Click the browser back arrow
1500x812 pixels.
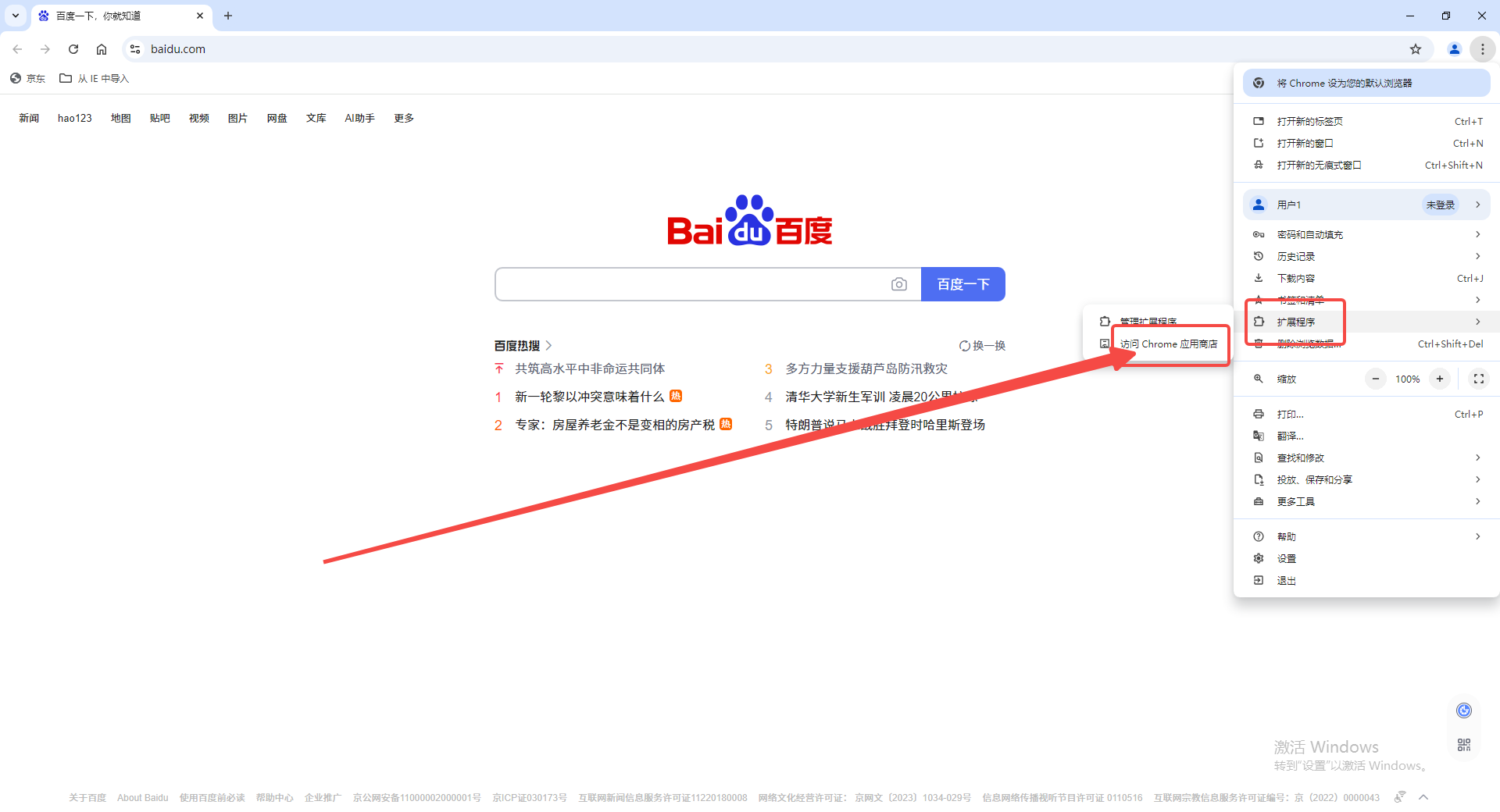coord(17,49)
